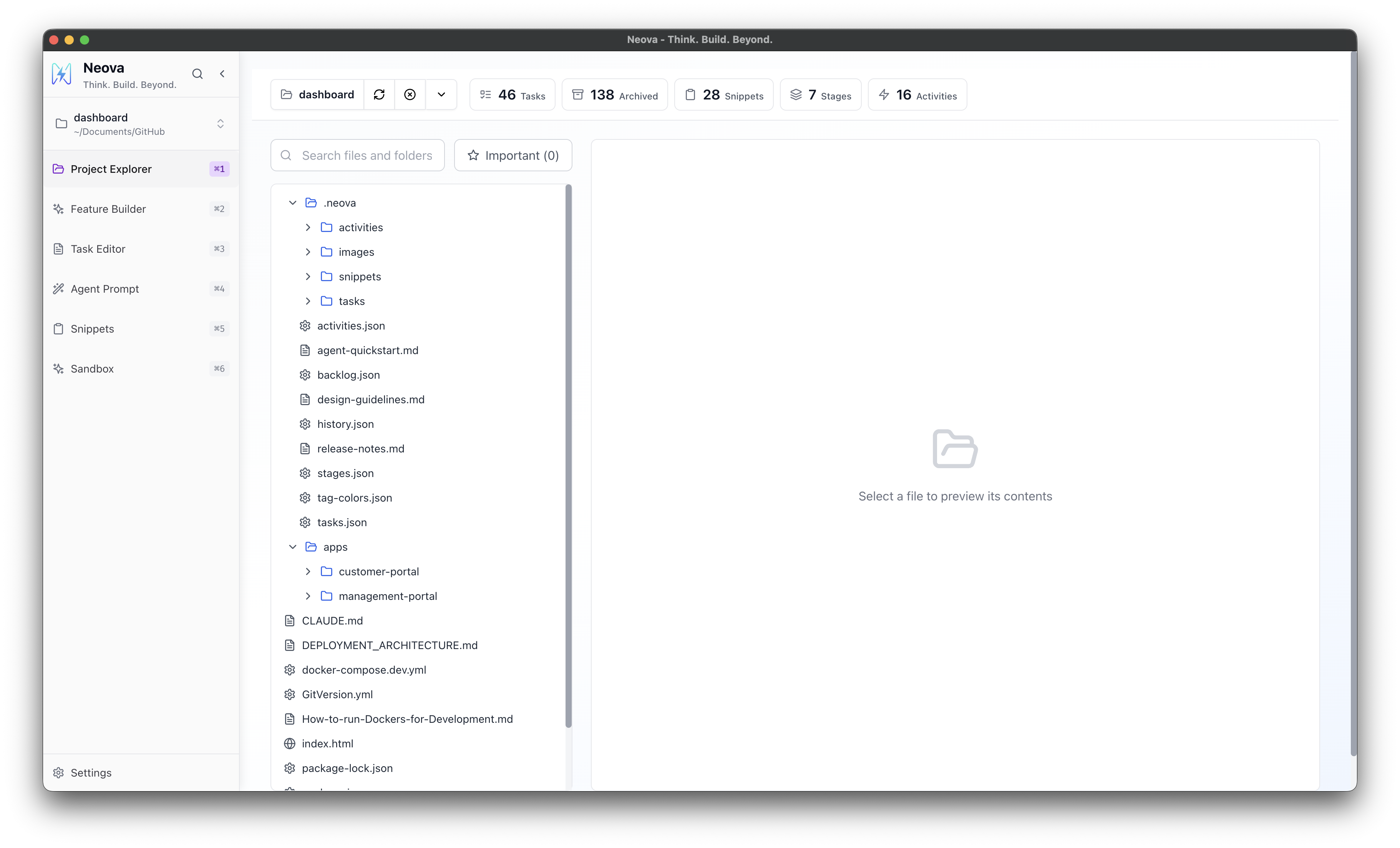Collapse the .neova folder
This screenshot has height=848, width=1400.
pyautogui.click(x=293, y=202)
